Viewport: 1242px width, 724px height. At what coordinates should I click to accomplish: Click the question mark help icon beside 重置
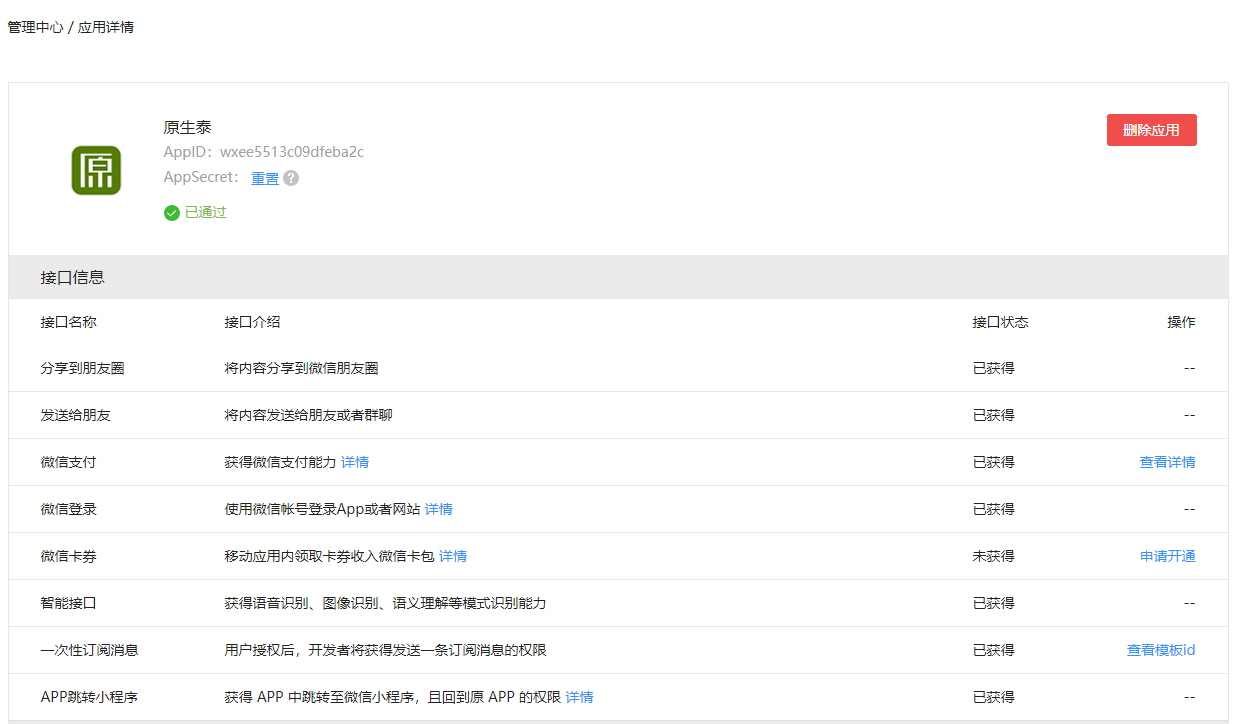(x=291, y=178)
